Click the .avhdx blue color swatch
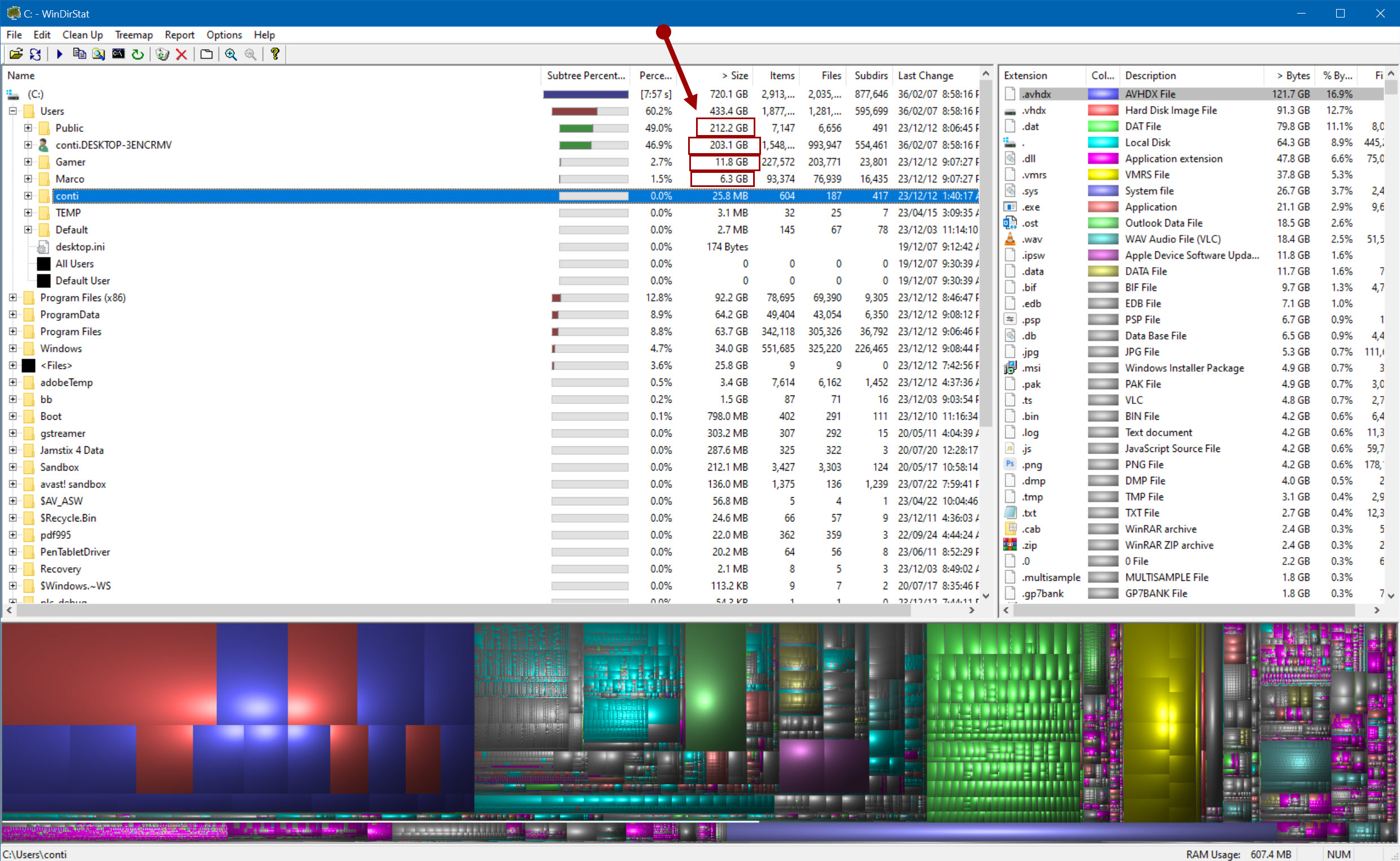This screenshot has width=1400, height=861. (1103, 94)
